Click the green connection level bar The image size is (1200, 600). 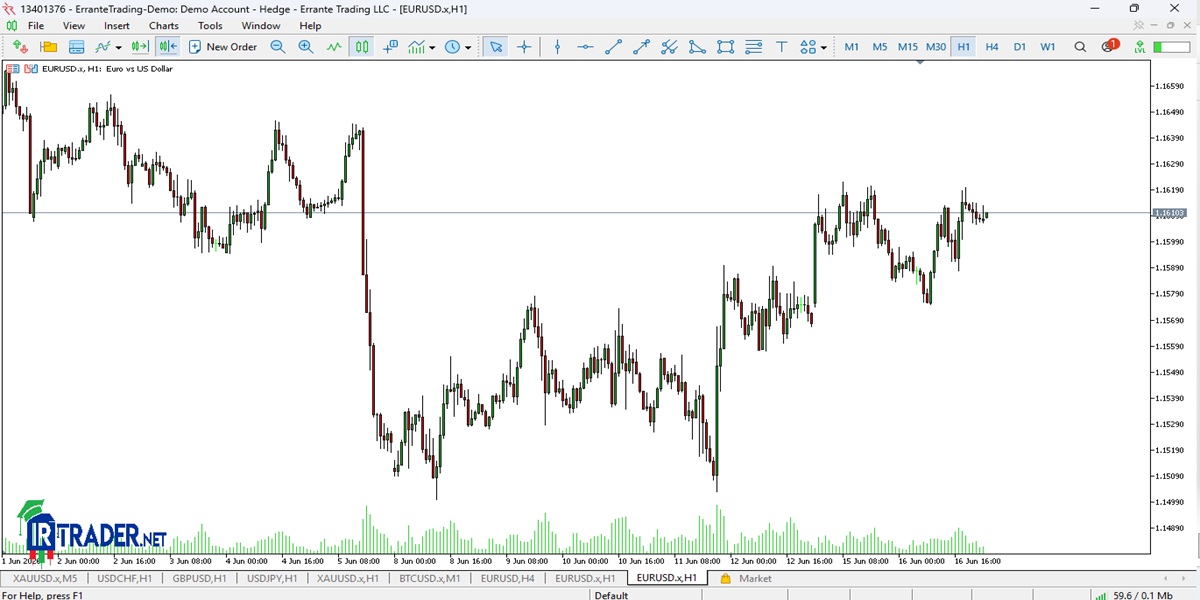pyautogui.click(x=1170, y=47)
